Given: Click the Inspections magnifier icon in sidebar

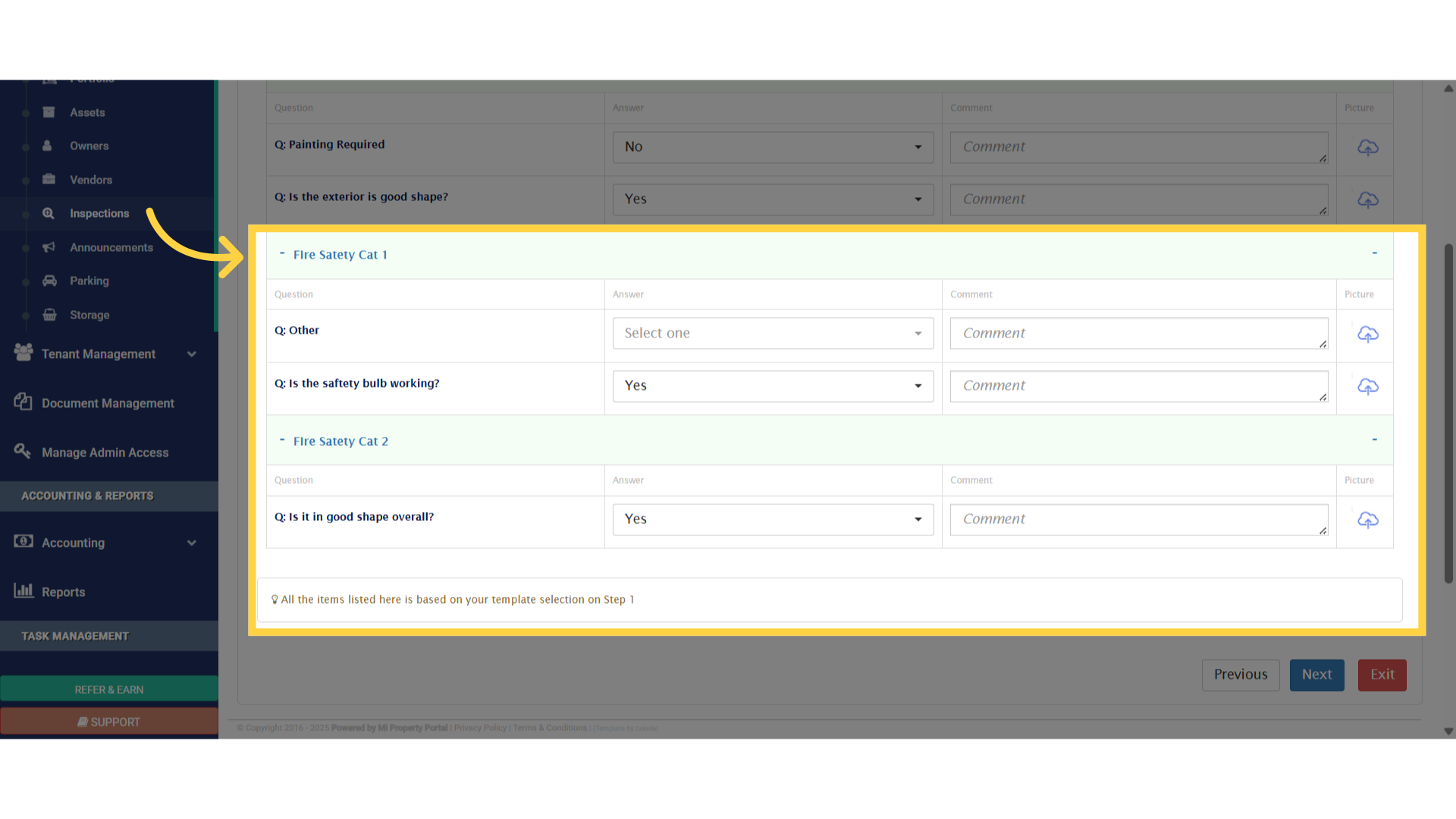Looking at the screenshot, I should (x=49, y=213).
